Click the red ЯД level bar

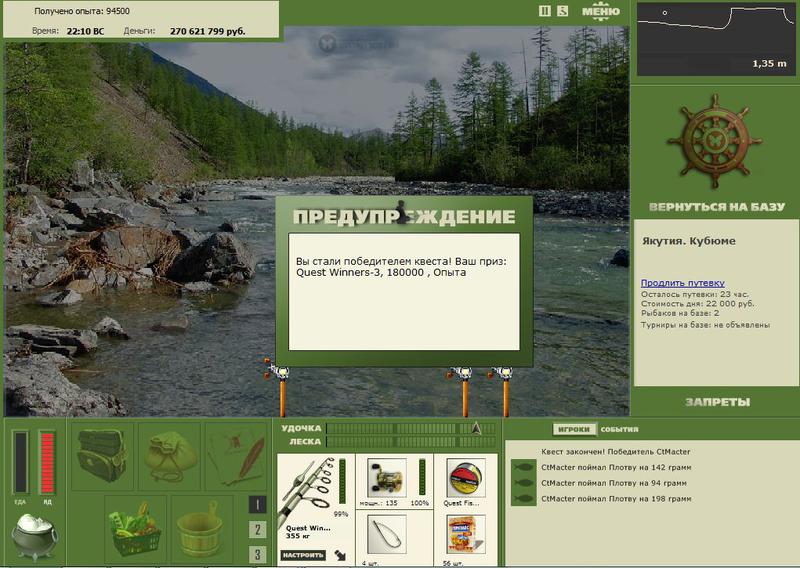point(47,463)
